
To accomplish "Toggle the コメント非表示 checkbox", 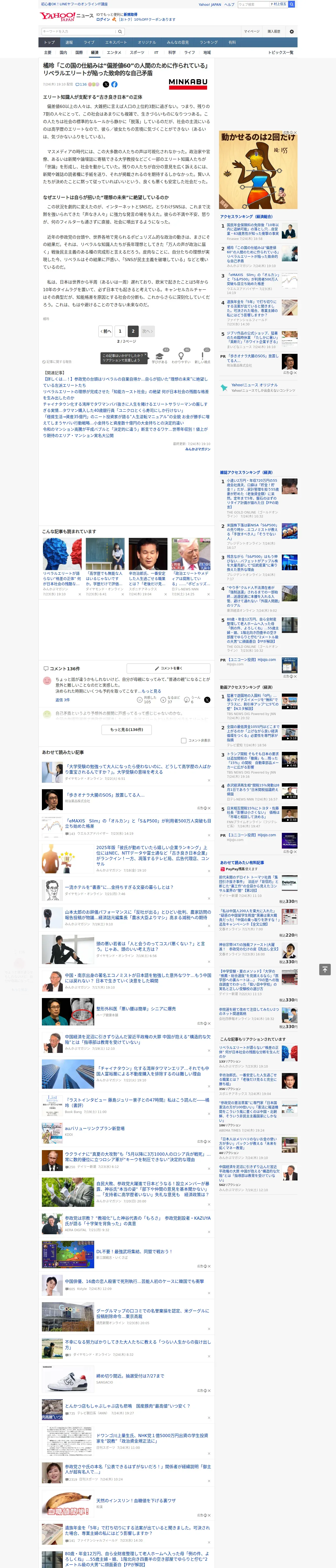I will click(x=183, y=741).
